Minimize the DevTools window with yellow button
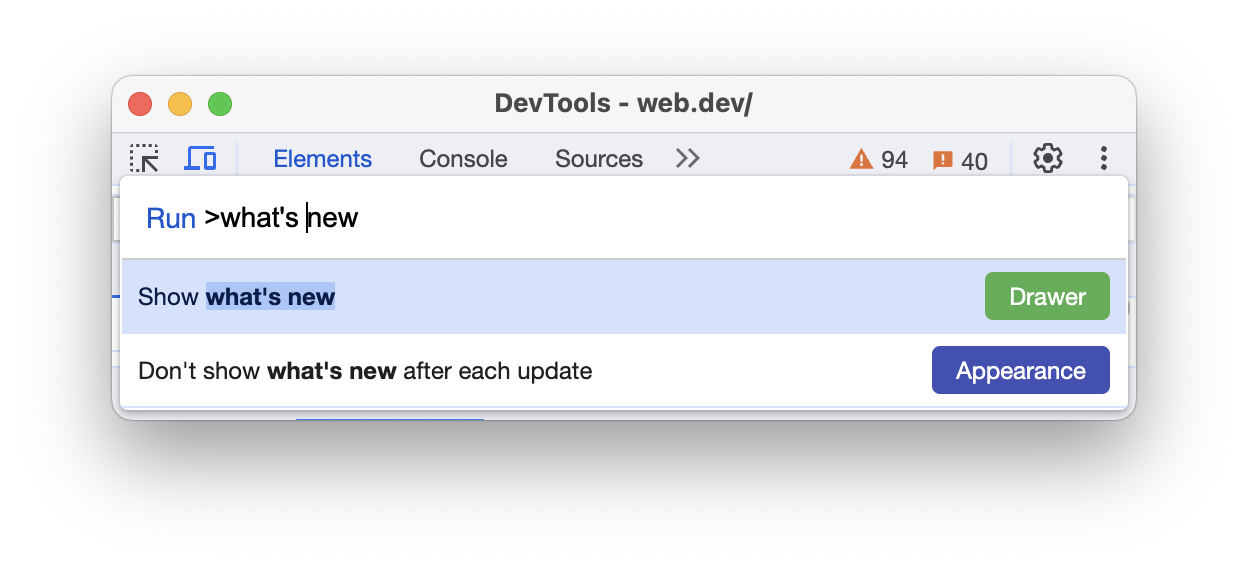1248x568 pixels. [180, 104]
